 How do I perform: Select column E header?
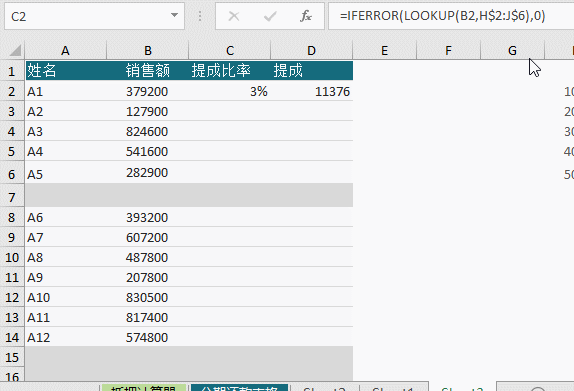384,50
